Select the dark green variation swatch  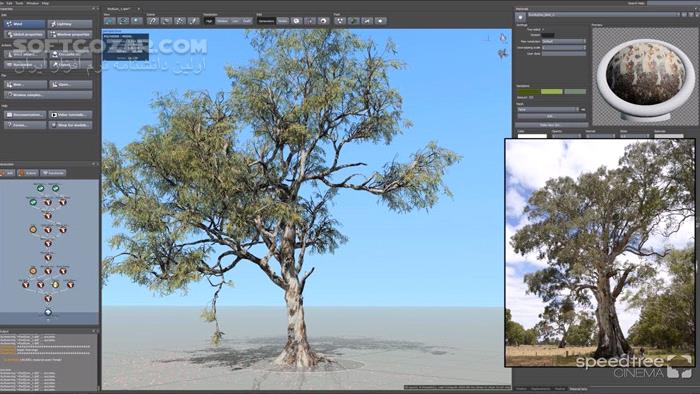click(529, 91)
